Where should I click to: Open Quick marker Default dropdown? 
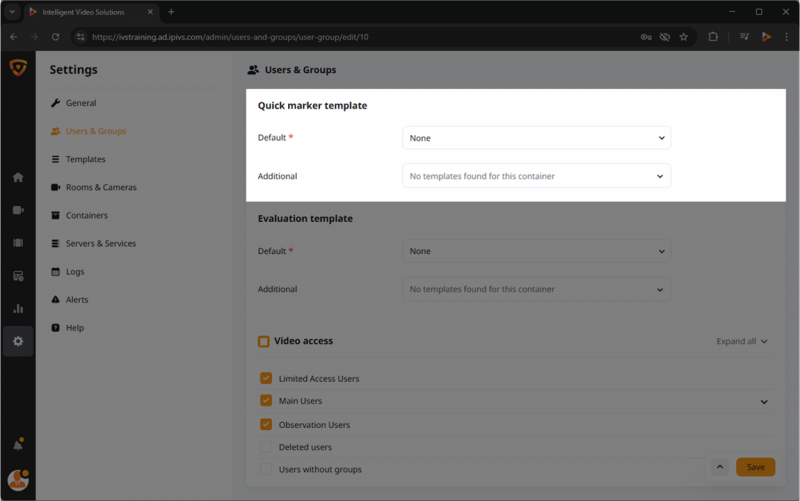[536, 138]
